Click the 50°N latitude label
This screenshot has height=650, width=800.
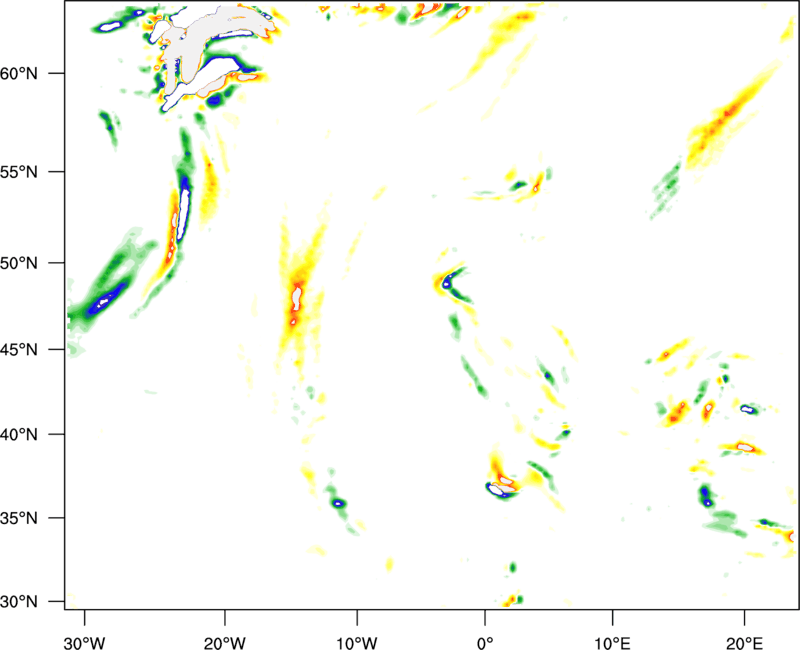click(19, 263)
